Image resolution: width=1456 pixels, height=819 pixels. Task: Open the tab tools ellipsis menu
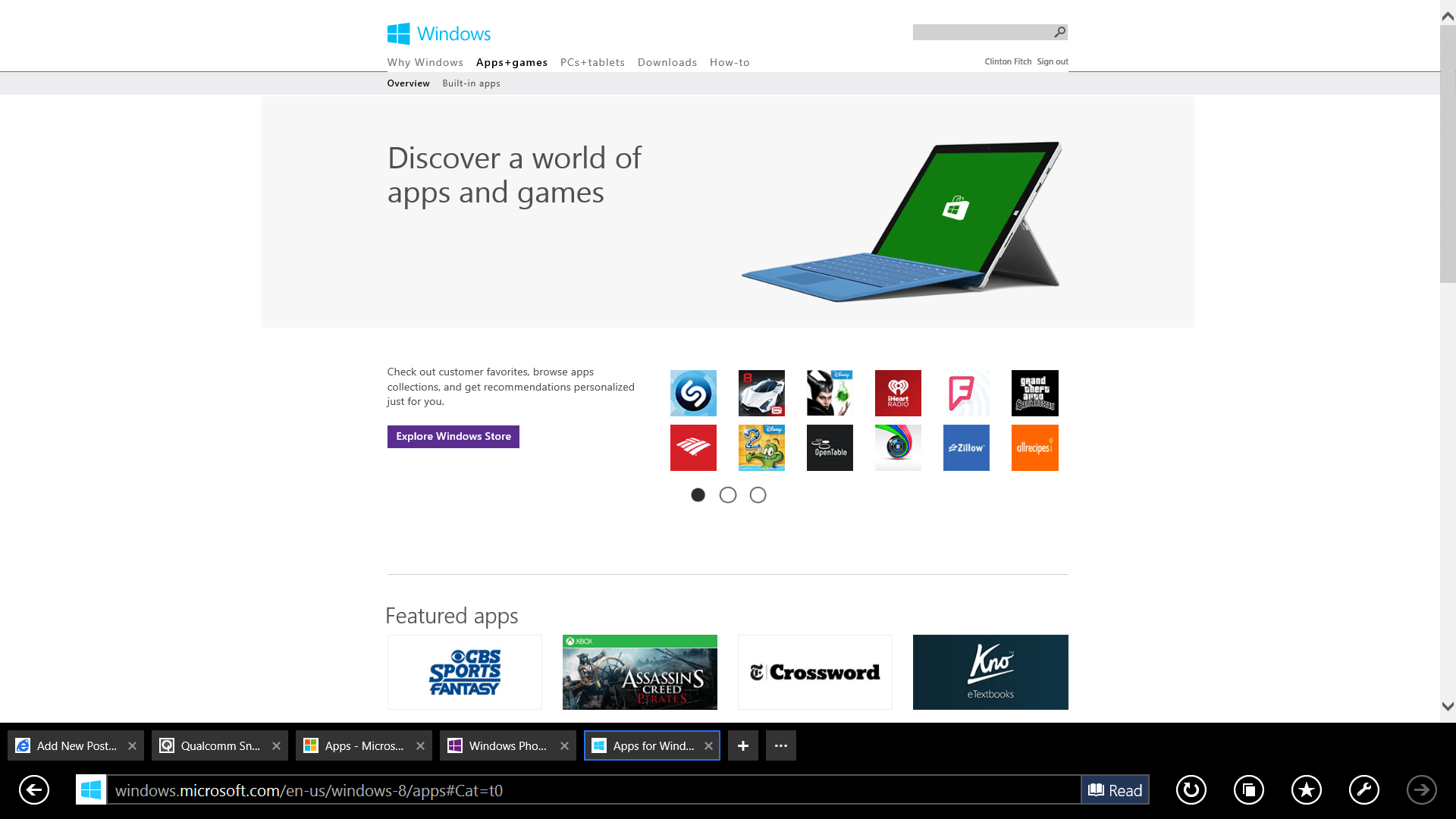(780, 745)
